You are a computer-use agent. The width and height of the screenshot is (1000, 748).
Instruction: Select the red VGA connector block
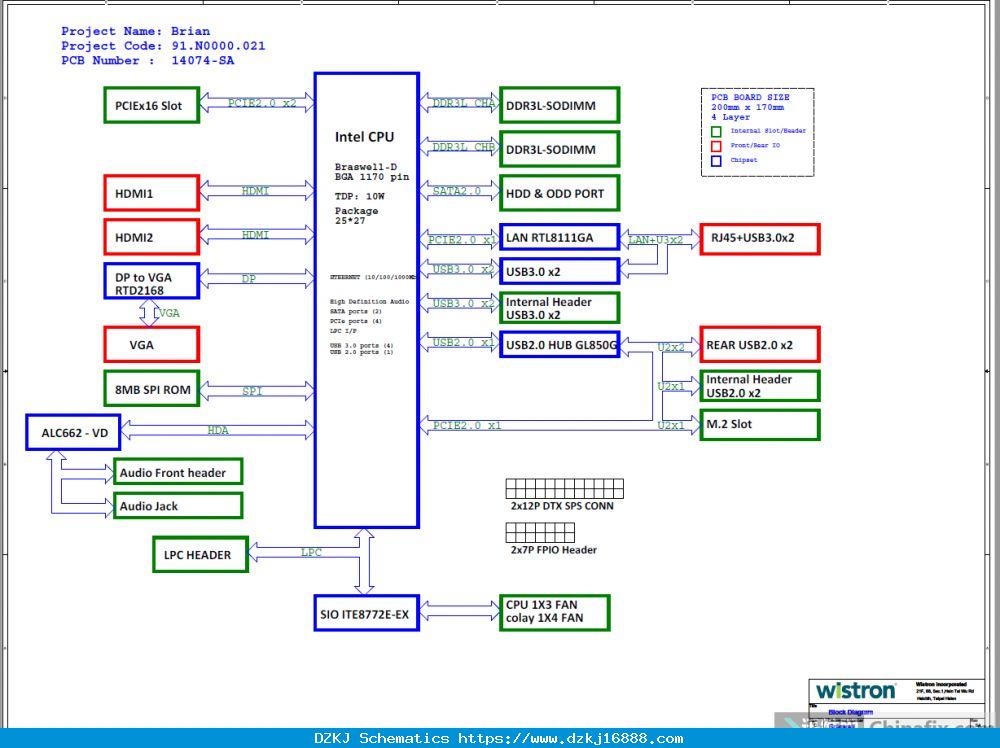152,344
